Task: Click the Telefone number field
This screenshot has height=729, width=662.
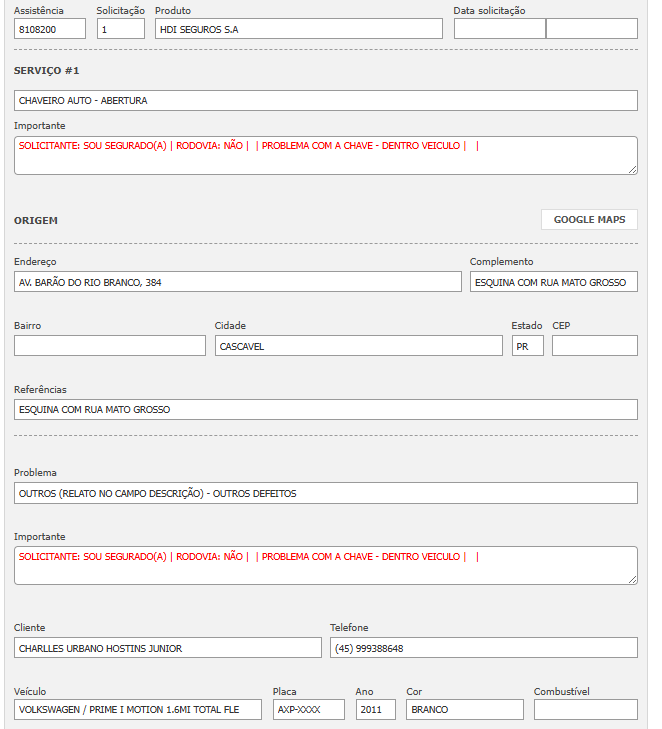Action: pyautogui.click(x=483, y=648)
